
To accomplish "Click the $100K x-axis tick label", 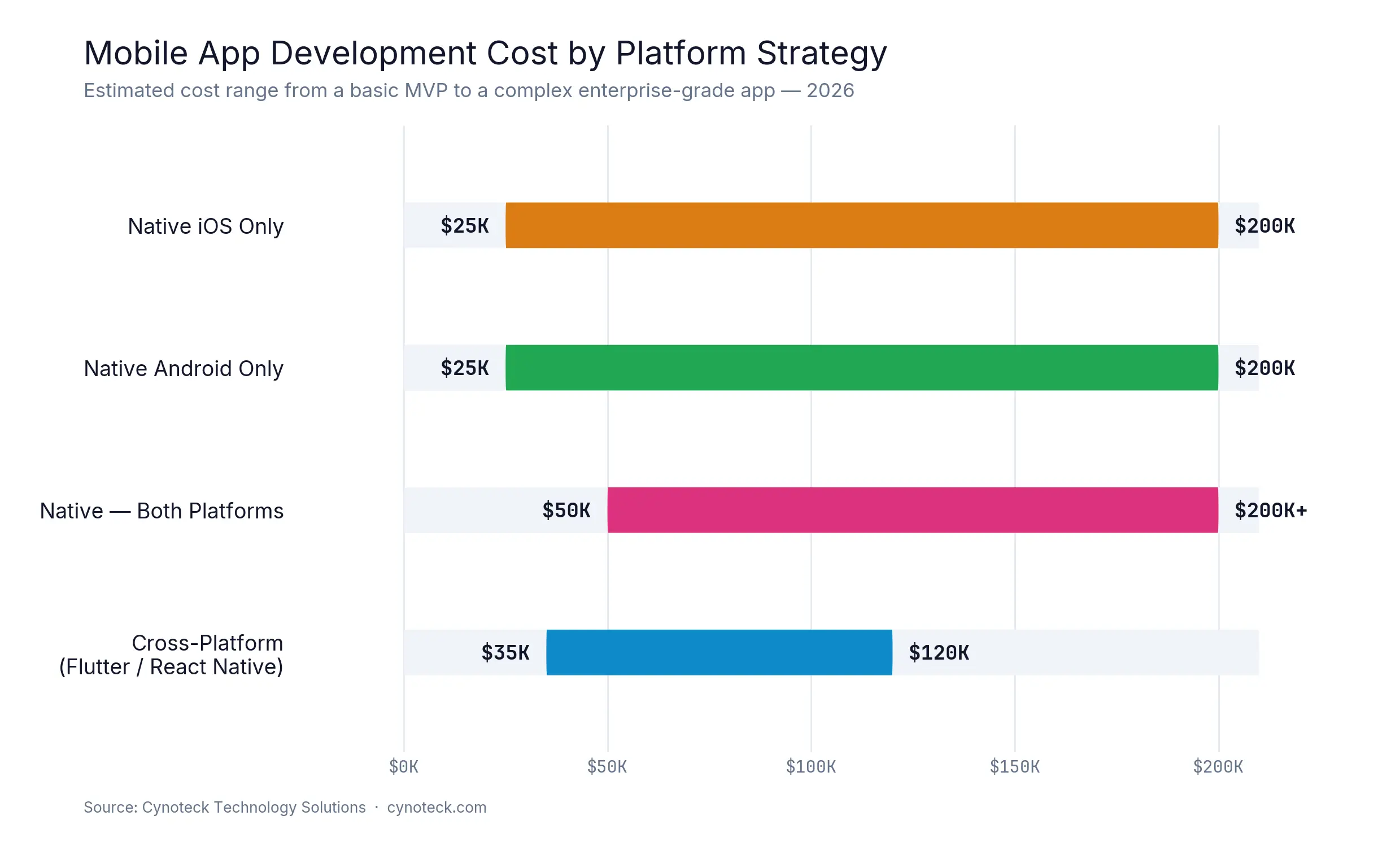I will tap(811, 767).
